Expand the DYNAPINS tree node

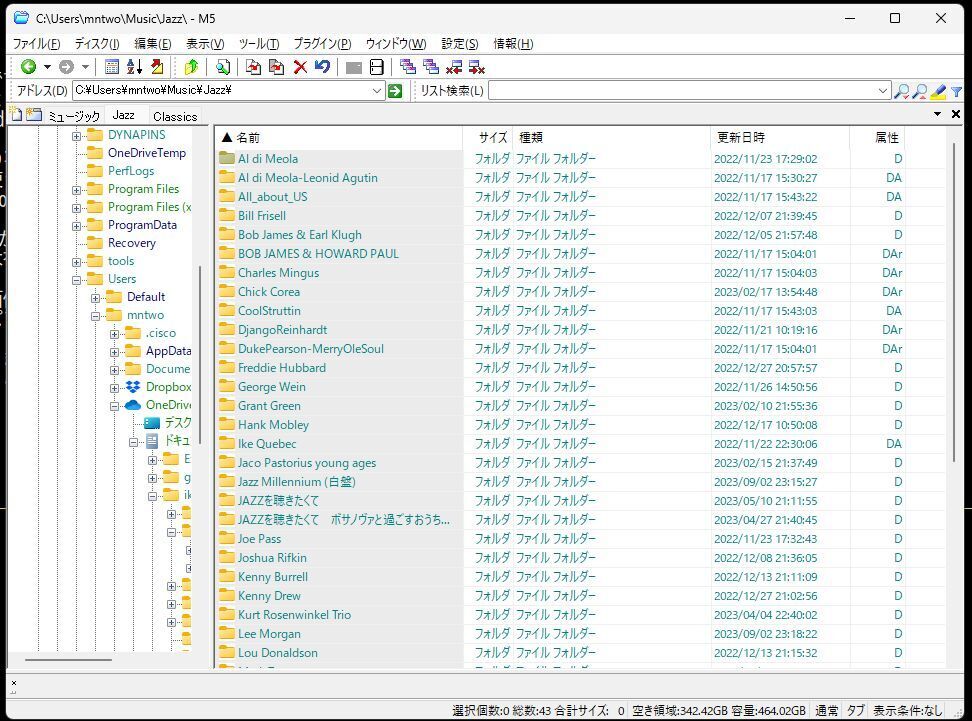point(76,136)
